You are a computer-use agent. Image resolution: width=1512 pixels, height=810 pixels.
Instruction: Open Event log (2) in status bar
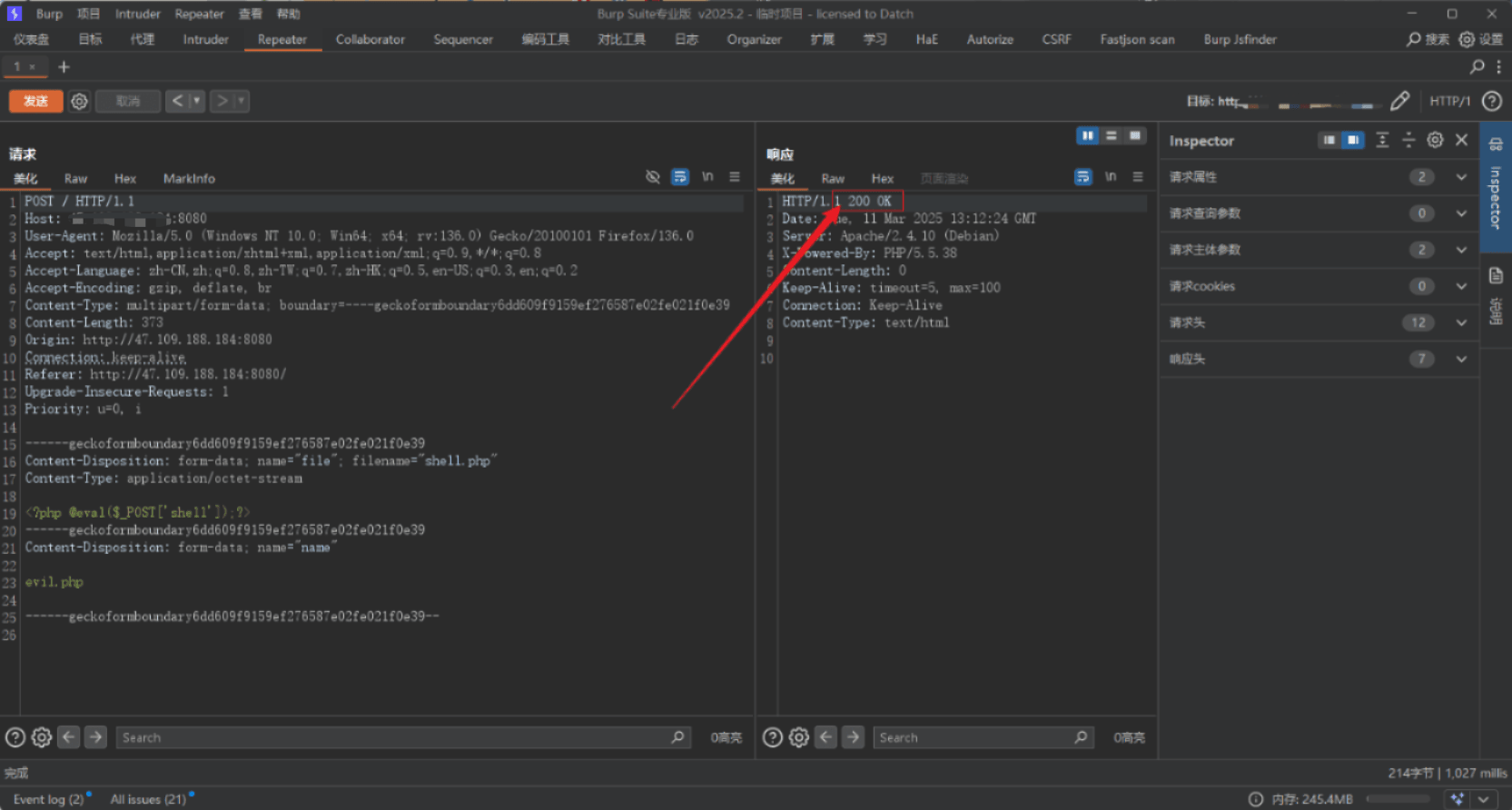(48, 799)
